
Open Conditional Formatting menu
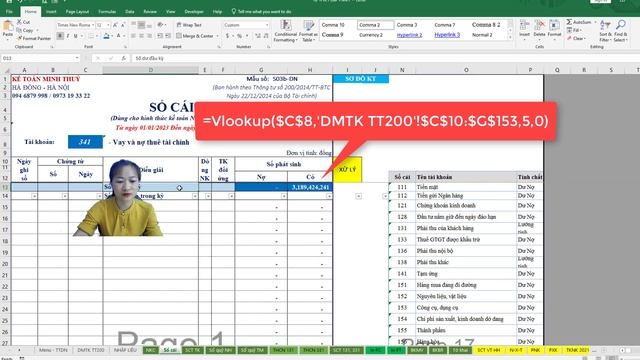[x=285, y=31]
